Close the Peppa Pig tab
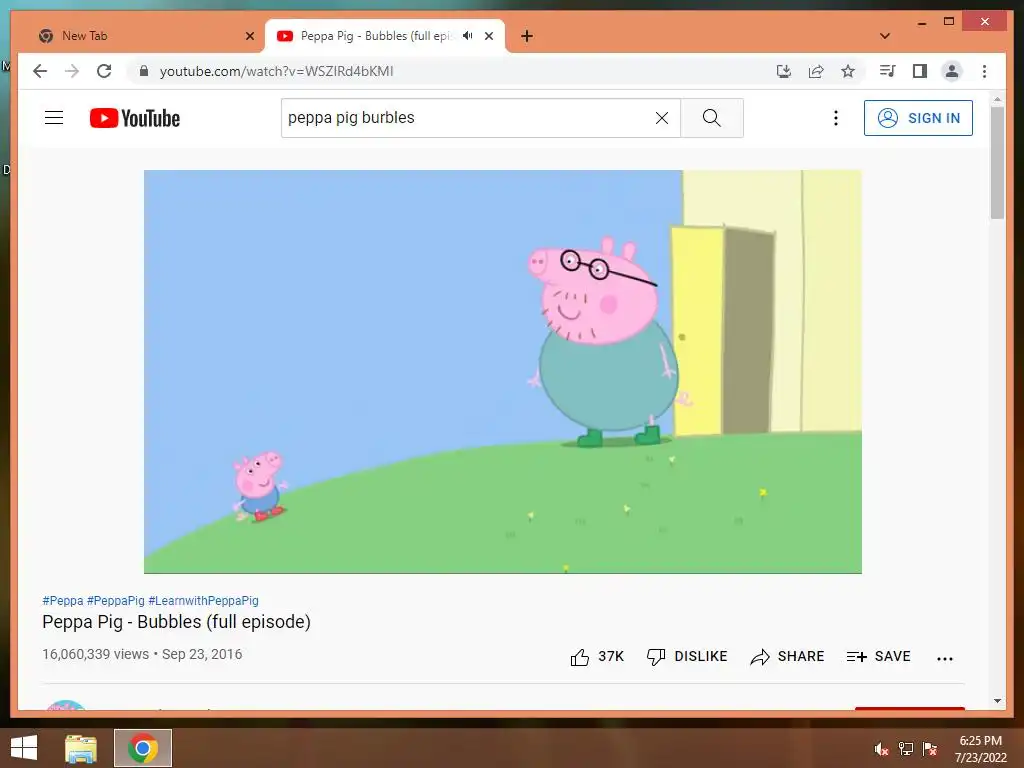The width and height of the screenshot is (1024, 768). point(488,36)
